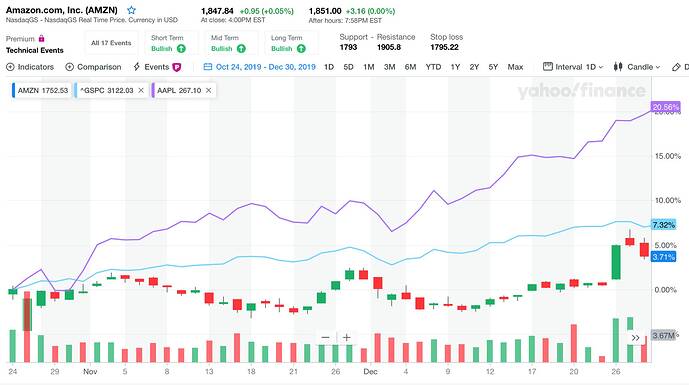
Task: Remove AAPL comparison series
Action: click(x=209, y=90)
